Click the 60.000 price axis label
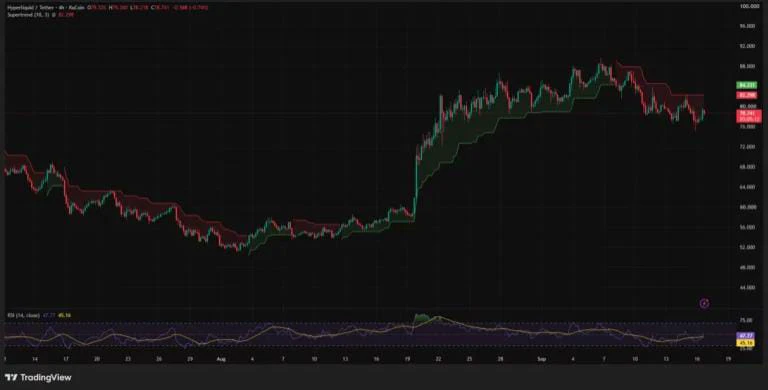 tap(748, 207)
